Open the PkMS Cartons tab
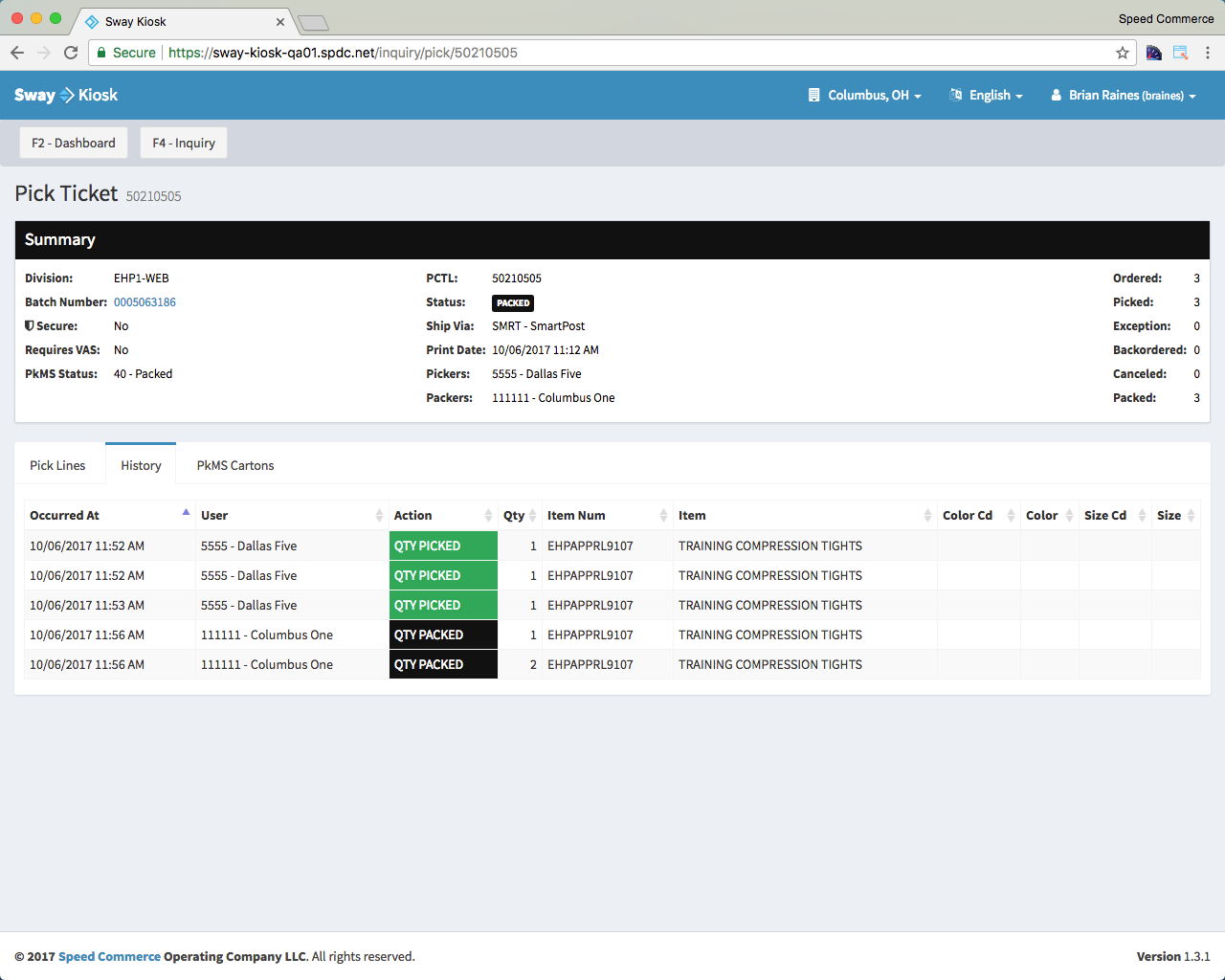The image size is (1225, 980). click(235, 465)
